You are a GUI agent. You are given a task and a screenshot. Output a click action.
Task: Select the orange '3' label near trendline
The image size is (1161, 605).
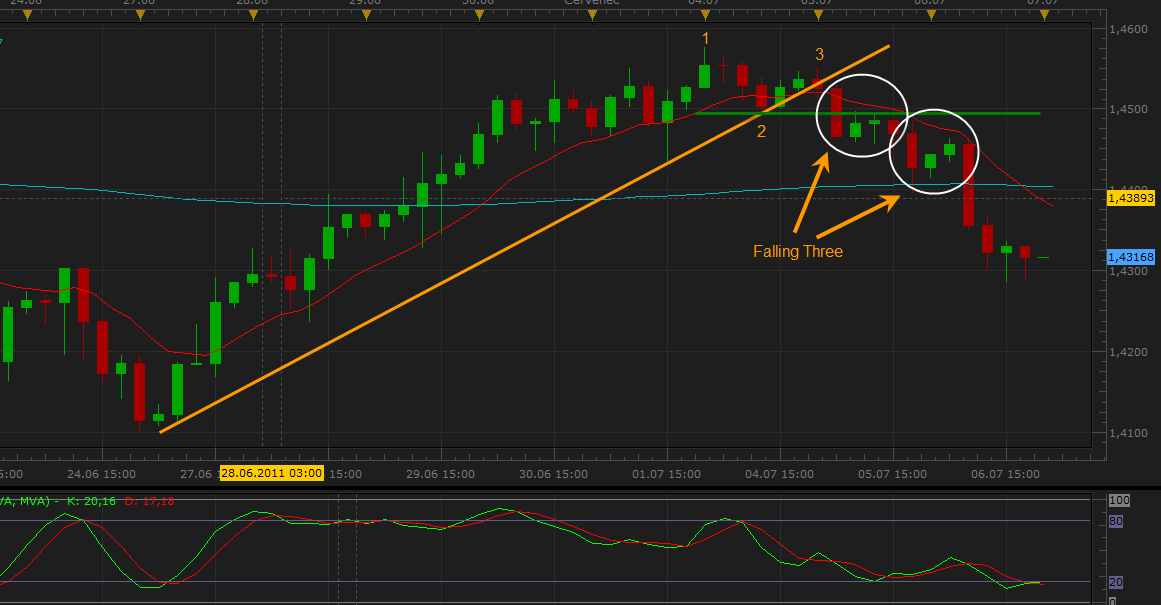pyautogui.click(x=819, y=54)
